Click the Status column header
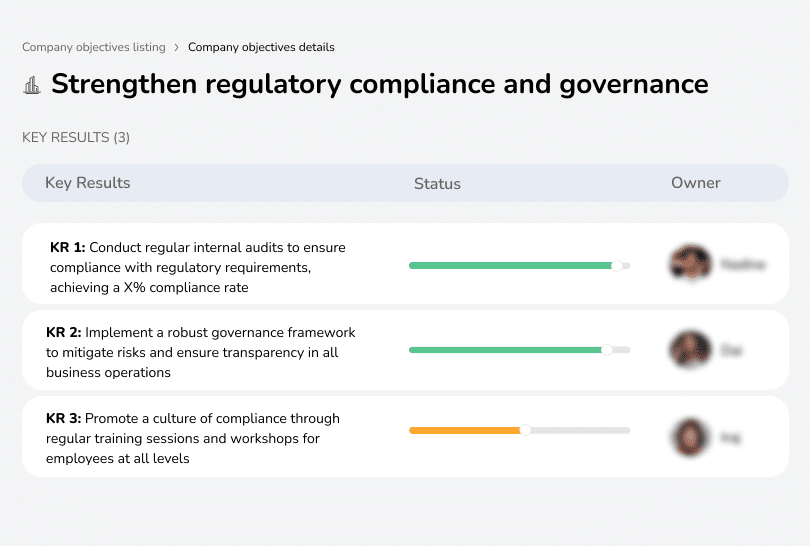This screenshot has width=810, height=546. 437,183
